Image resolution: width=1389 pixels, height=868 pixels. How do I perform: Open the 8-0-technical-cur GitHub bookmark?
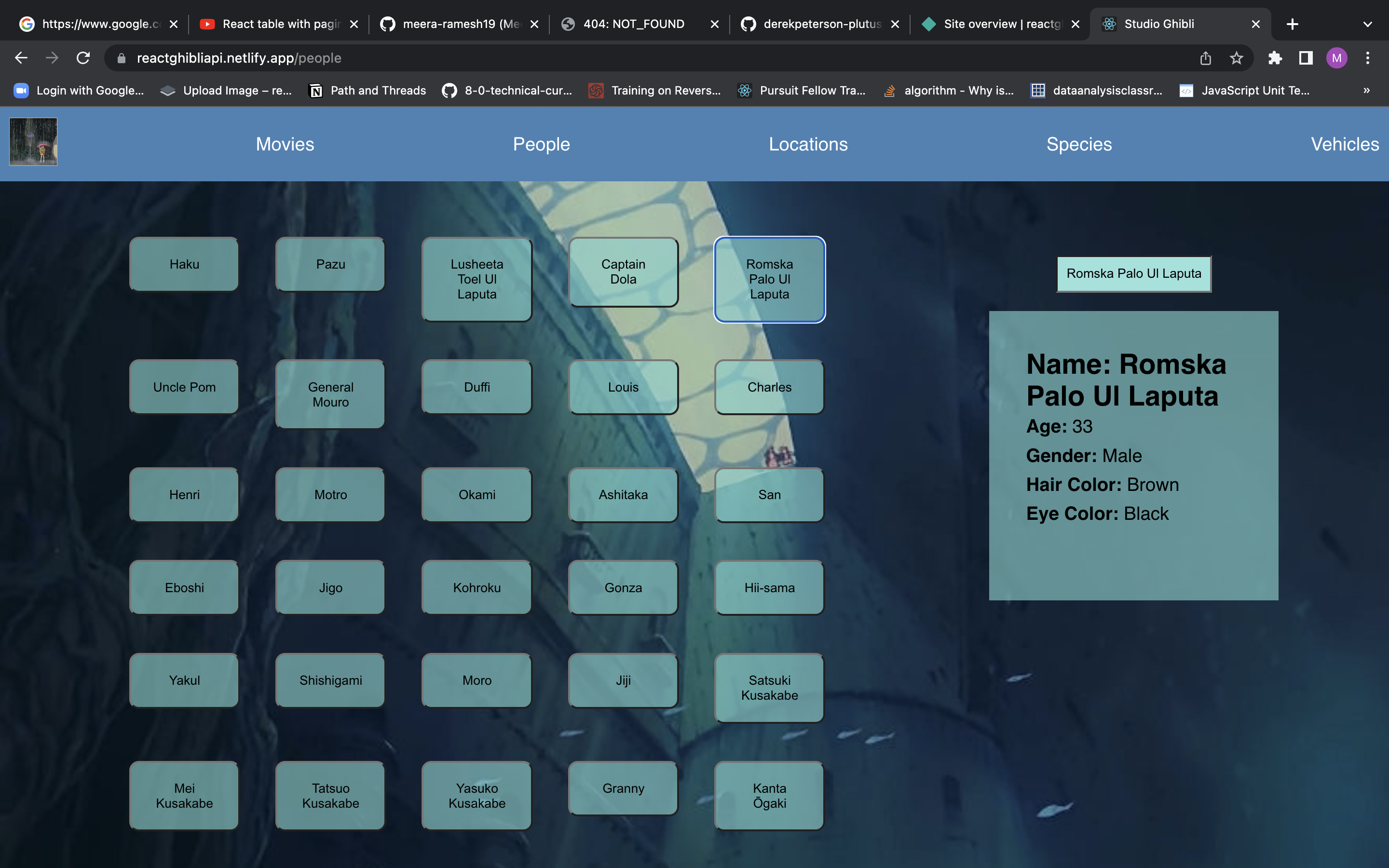tap(507, 90)
